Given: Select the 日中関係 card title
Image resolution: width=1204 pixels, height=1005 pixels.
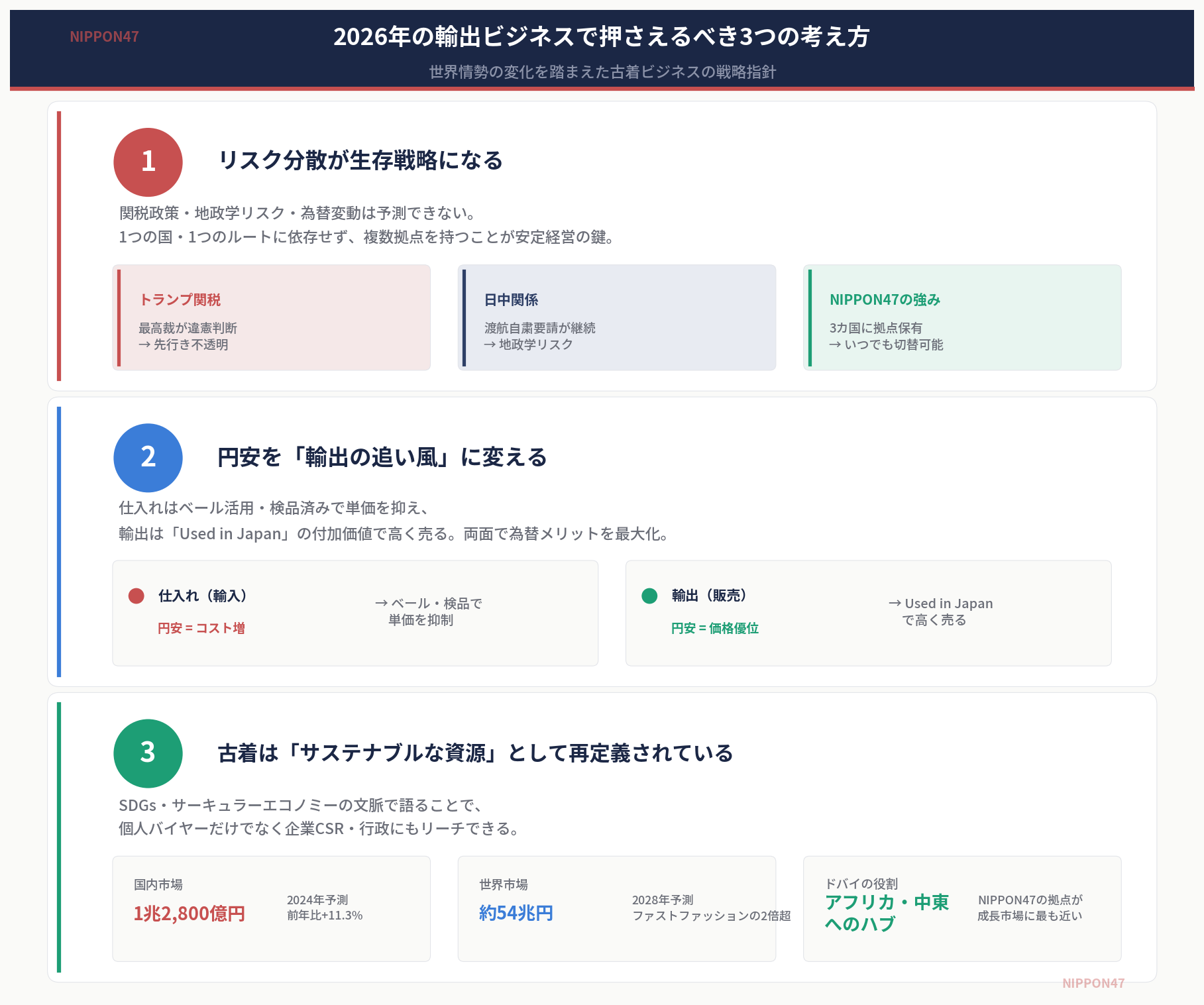Looking at the screenshot, I should pyautogui.click(x=511, y=299).
